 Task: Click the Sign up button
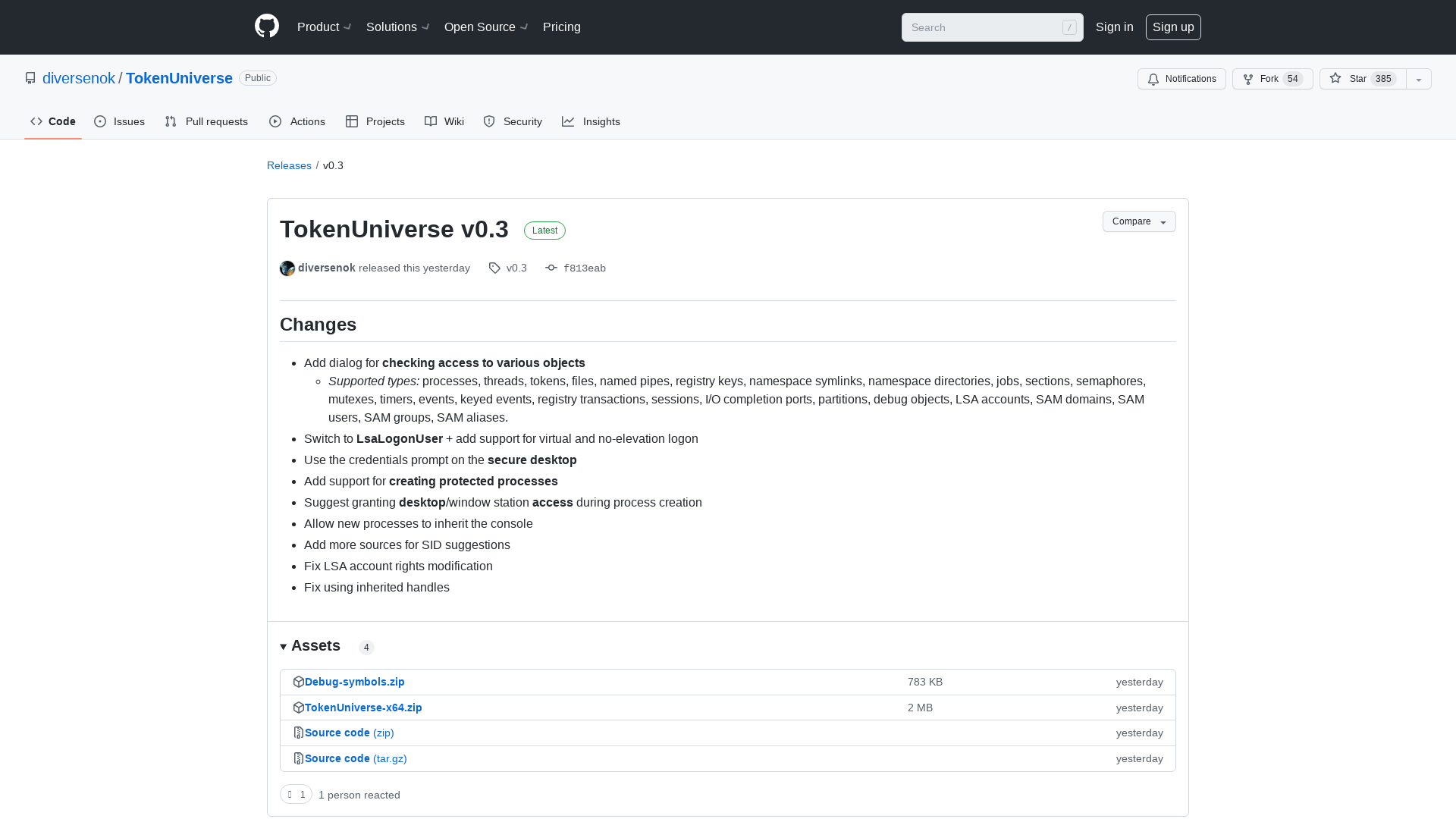pos(1173,27)
